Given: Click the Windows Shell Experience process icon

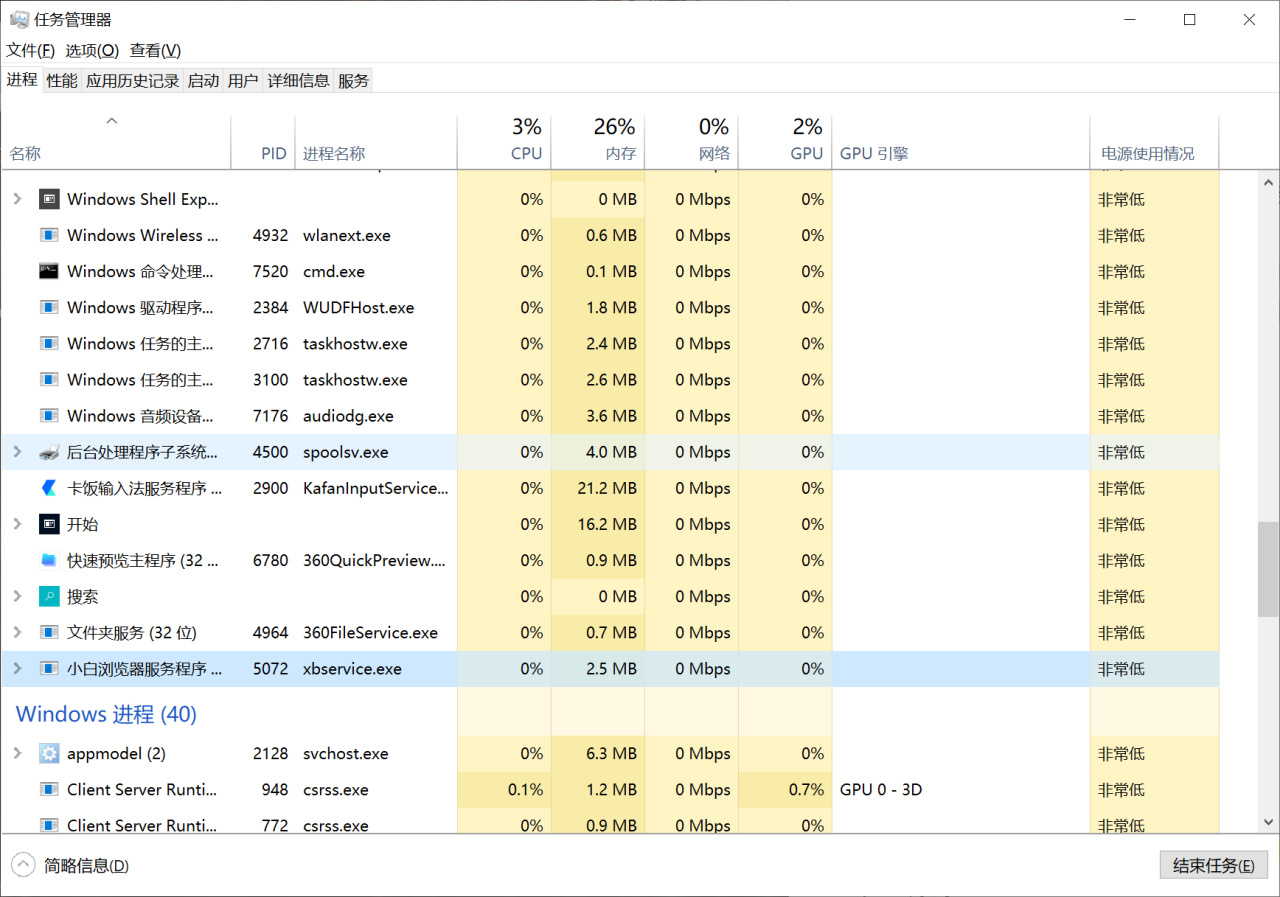Looking at the screenshot, I should [49, 199].
